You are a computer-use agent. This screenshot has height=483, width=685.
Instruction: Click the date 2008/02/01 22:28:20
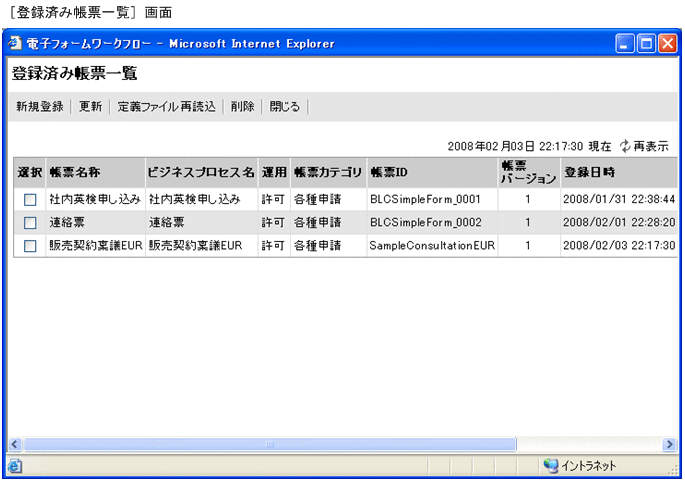[619, 223]
